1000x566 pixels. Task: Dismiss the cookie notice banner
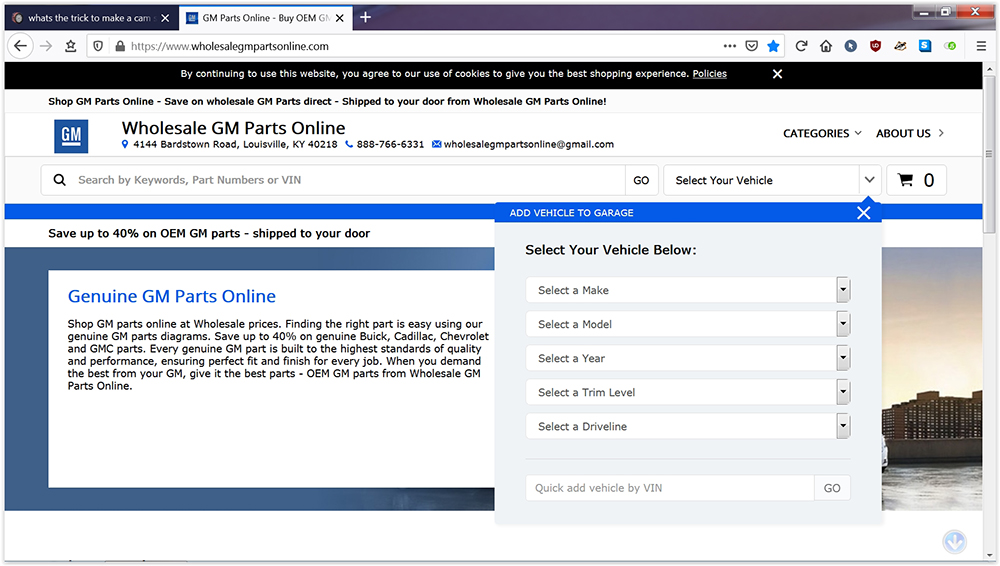click(777, 74)
